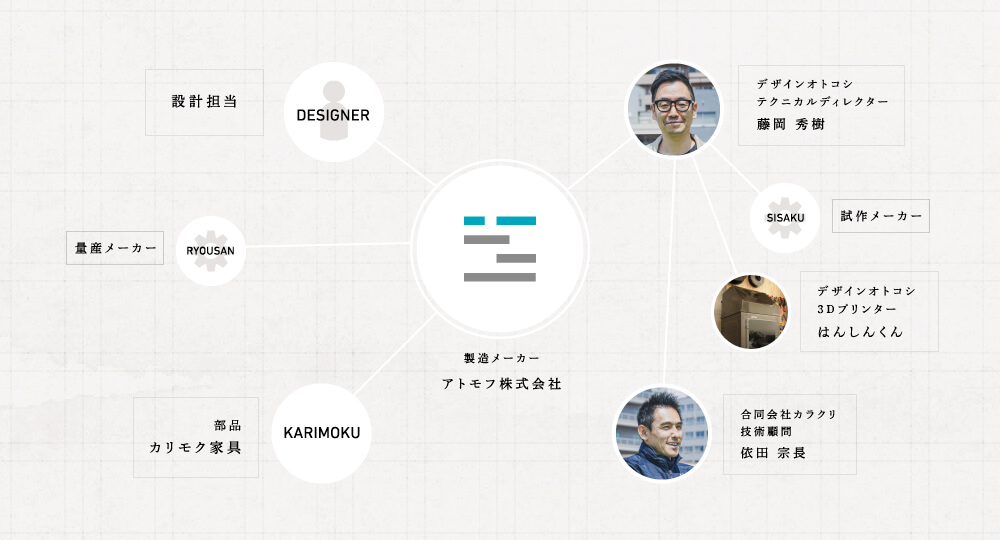The image size is (1000, 540).
Task: Click the 製造メーカー caption
Action: (501, 358)
